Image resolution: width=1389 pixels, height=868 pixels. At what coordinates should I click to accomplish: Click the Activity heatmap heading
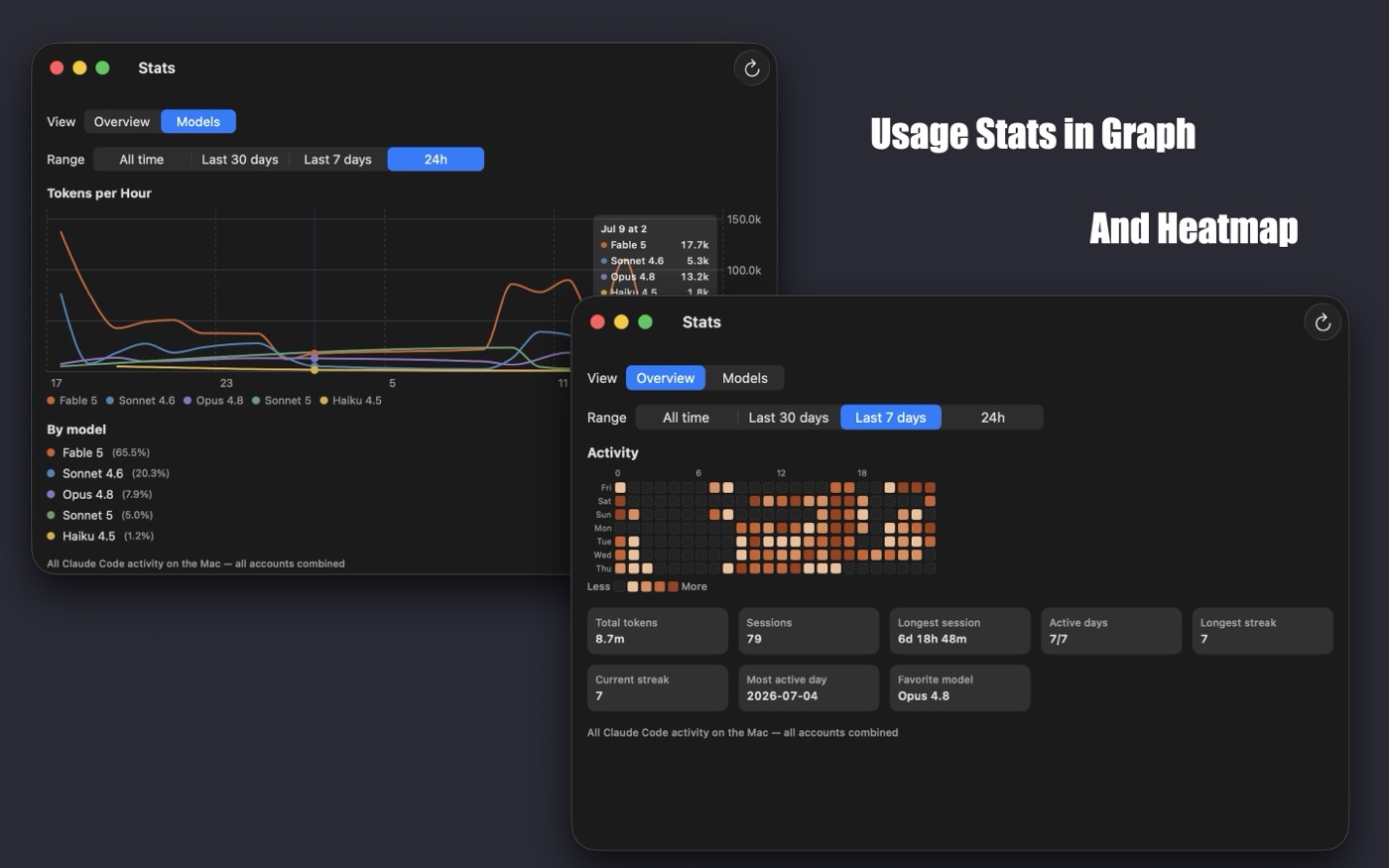pyautogui.click(x=613, y=452)
